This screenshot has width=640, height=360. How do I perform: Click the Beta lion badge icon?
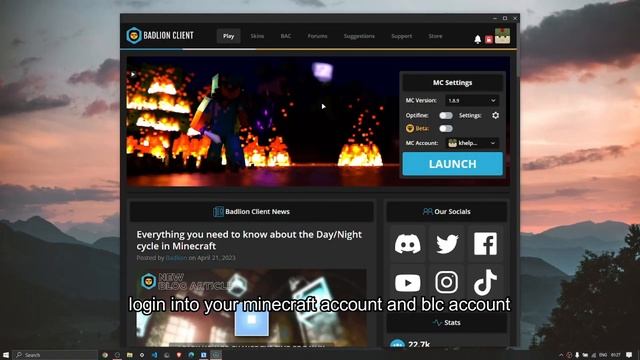pyautogui.click(x=410, y=128)
